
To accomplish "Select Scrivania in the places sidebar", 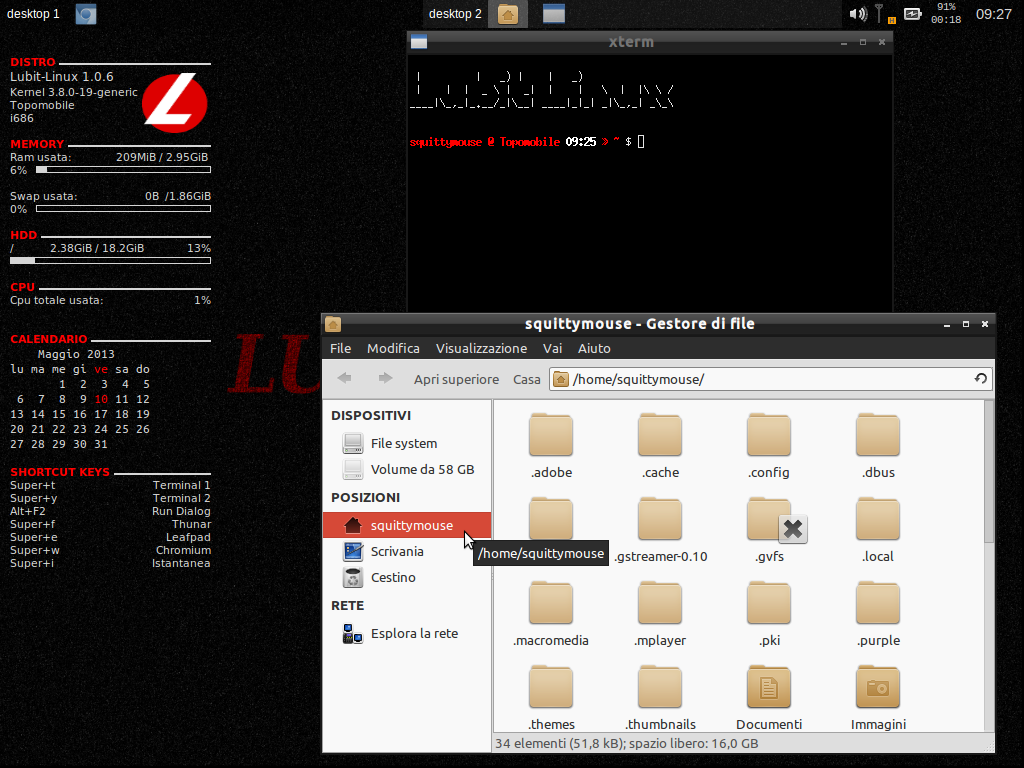I will click(396, 551).
